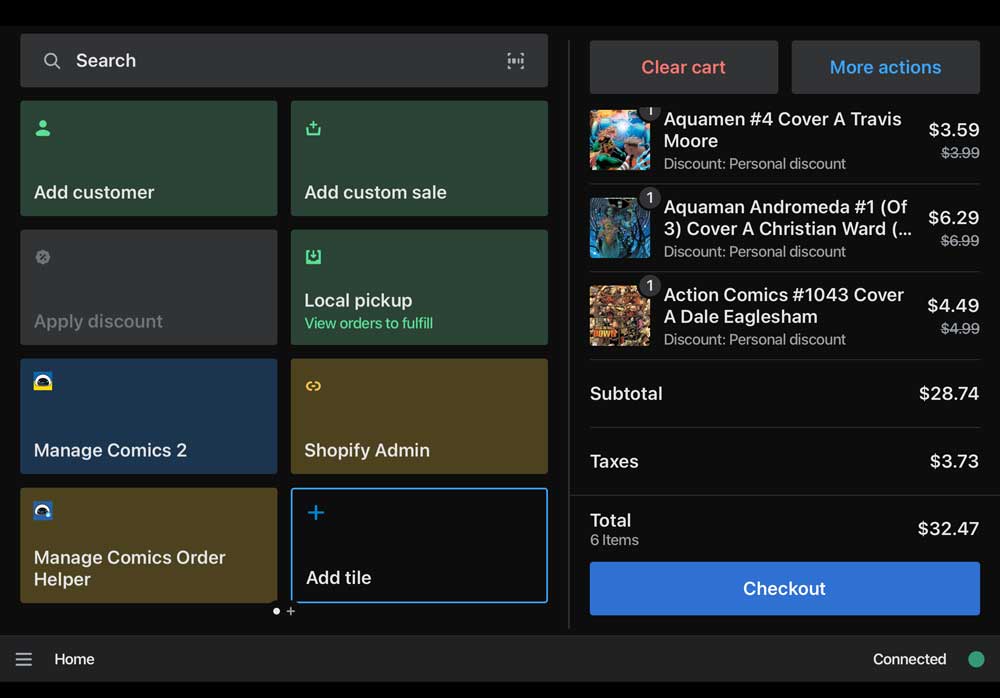This screenshot has width=1000, height=698.
Task: Clear the cart
Action: tap(684, 67)
